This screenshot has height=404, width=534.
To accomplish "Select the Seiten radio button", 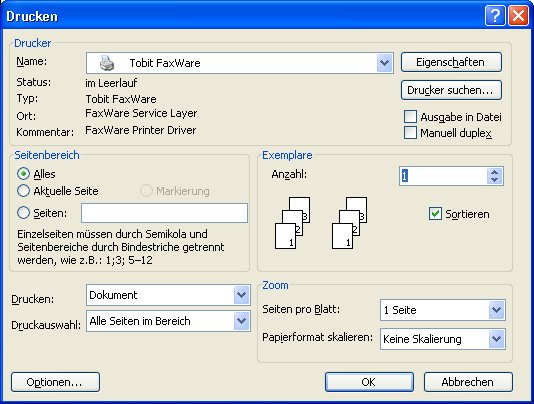I will [23, 213].
